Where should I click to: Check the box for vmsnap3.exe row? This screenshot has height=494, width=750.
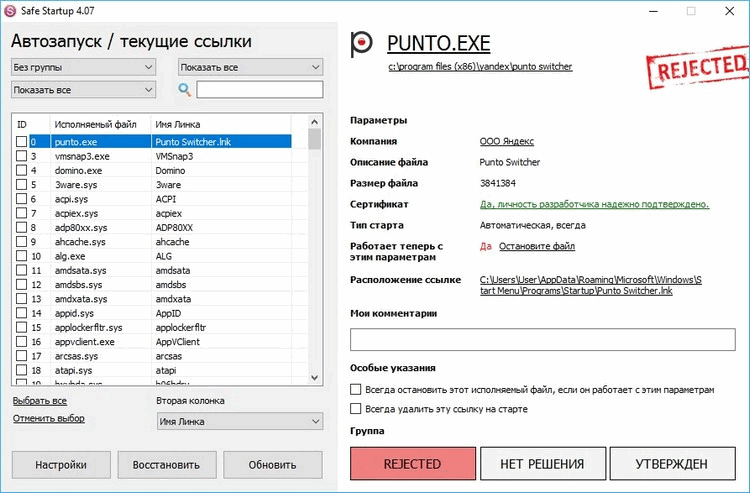tap(22, 156)
